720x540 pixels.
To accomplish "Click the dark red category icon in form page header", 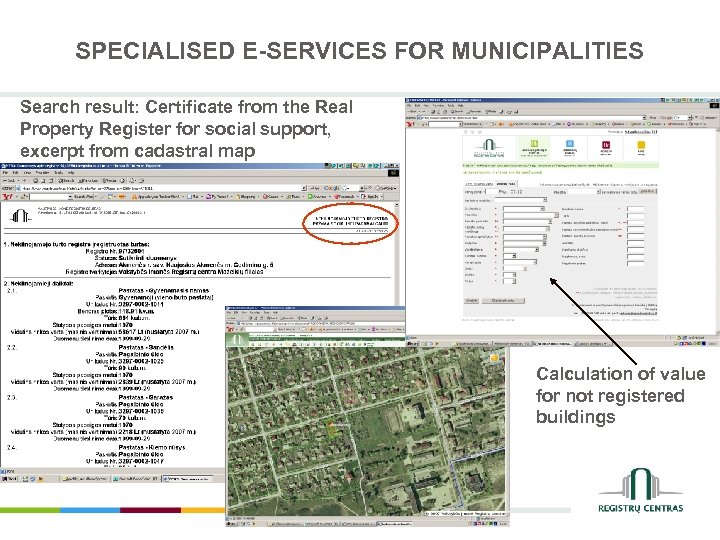I will click(606, 145).
